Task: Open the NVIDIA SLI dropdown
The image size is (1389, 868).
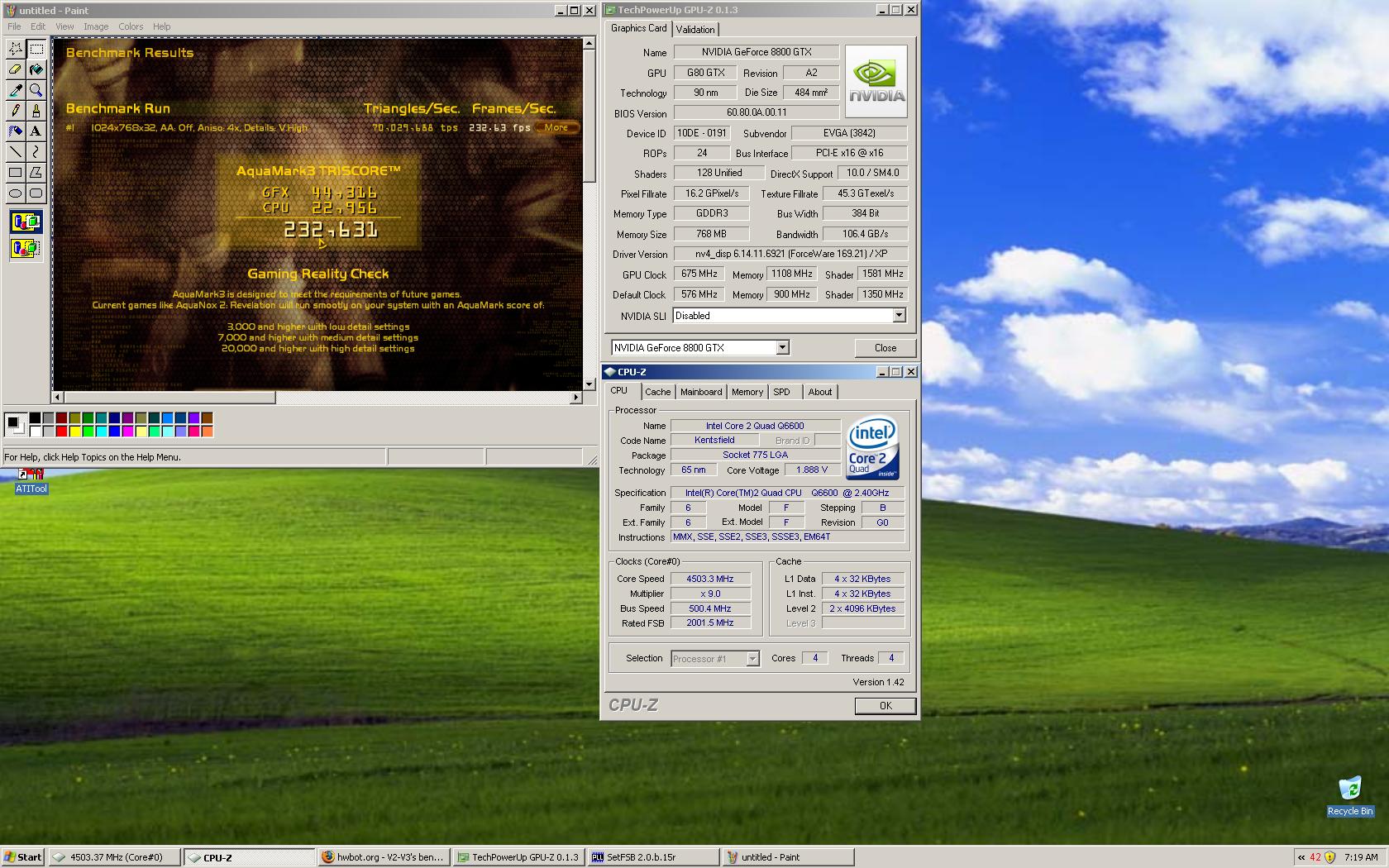Action: (899, 316)
